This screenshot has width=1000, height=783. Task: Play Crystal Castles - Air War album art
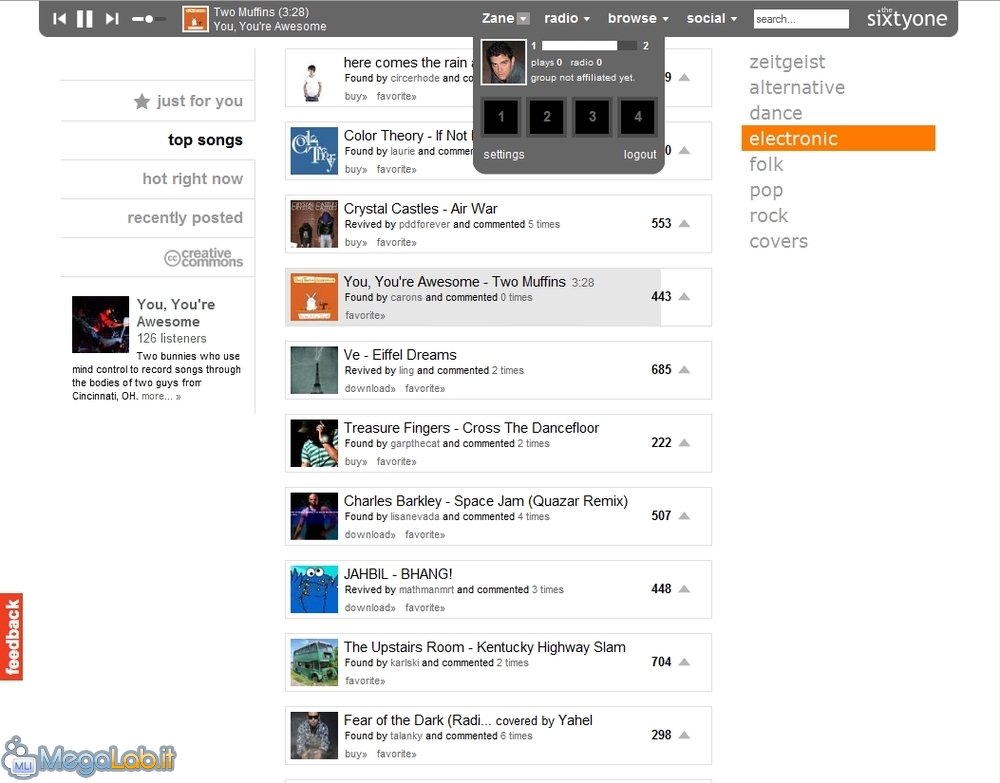pyautogui.click(x=314, y=224)
